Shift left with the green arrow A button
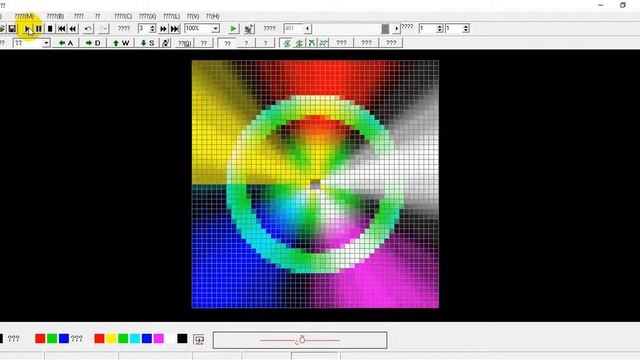Viewport: 640px width, 360px height. 66,43
